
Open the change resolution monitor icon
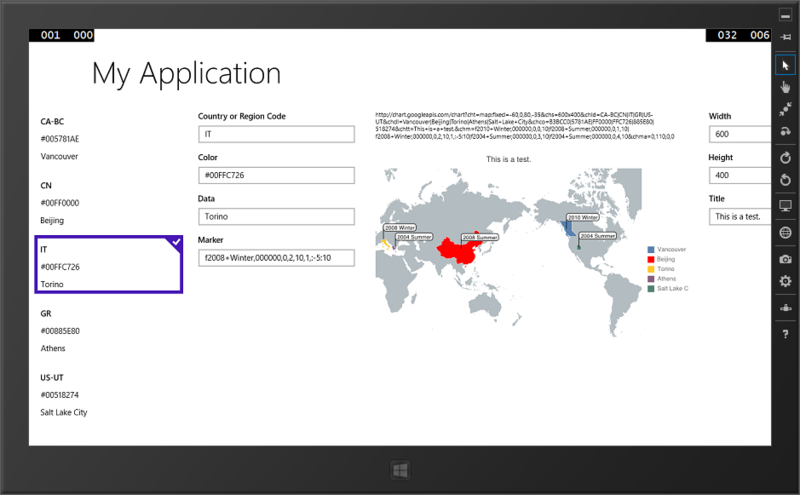point(785,206)
